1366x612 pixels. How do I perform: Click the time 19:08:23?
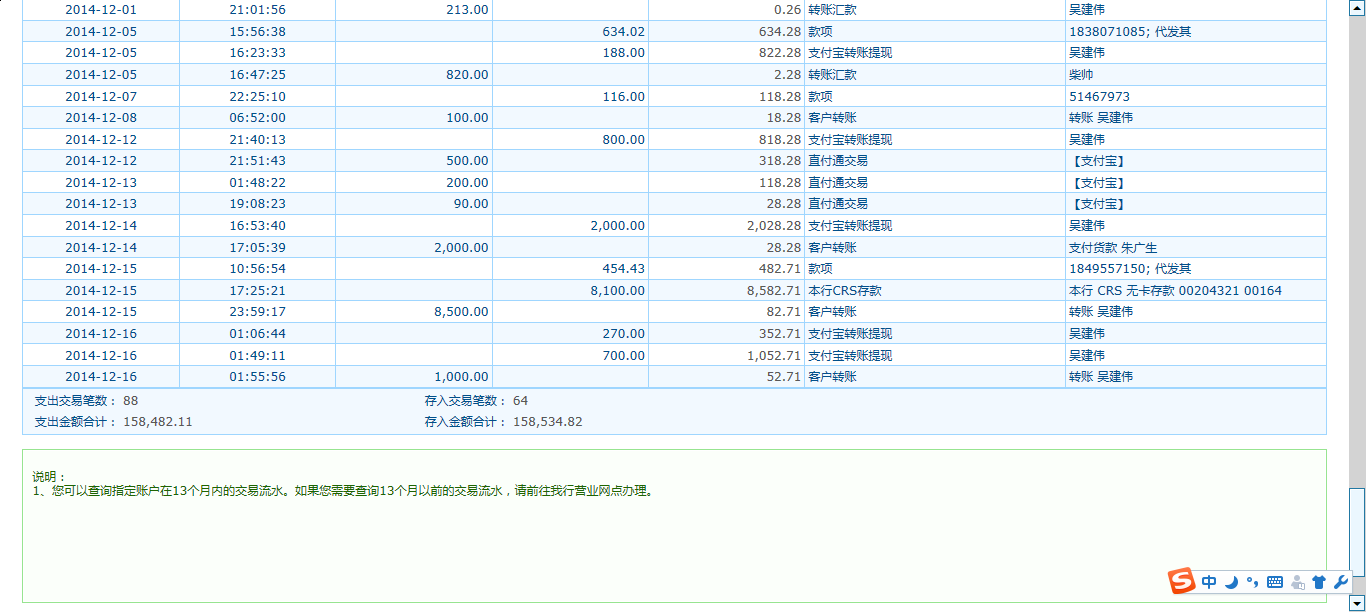(257, 204)
